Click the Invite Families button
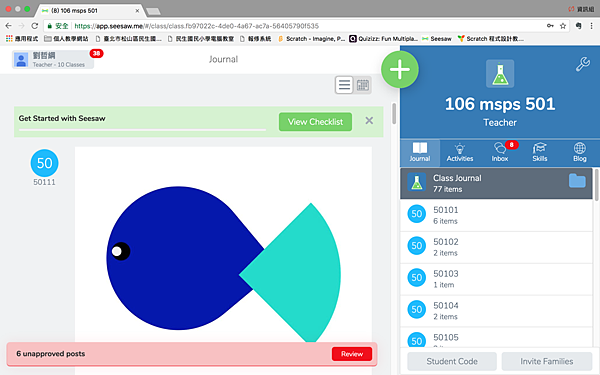Screen dimensions: 600x375 pos(547,361)
